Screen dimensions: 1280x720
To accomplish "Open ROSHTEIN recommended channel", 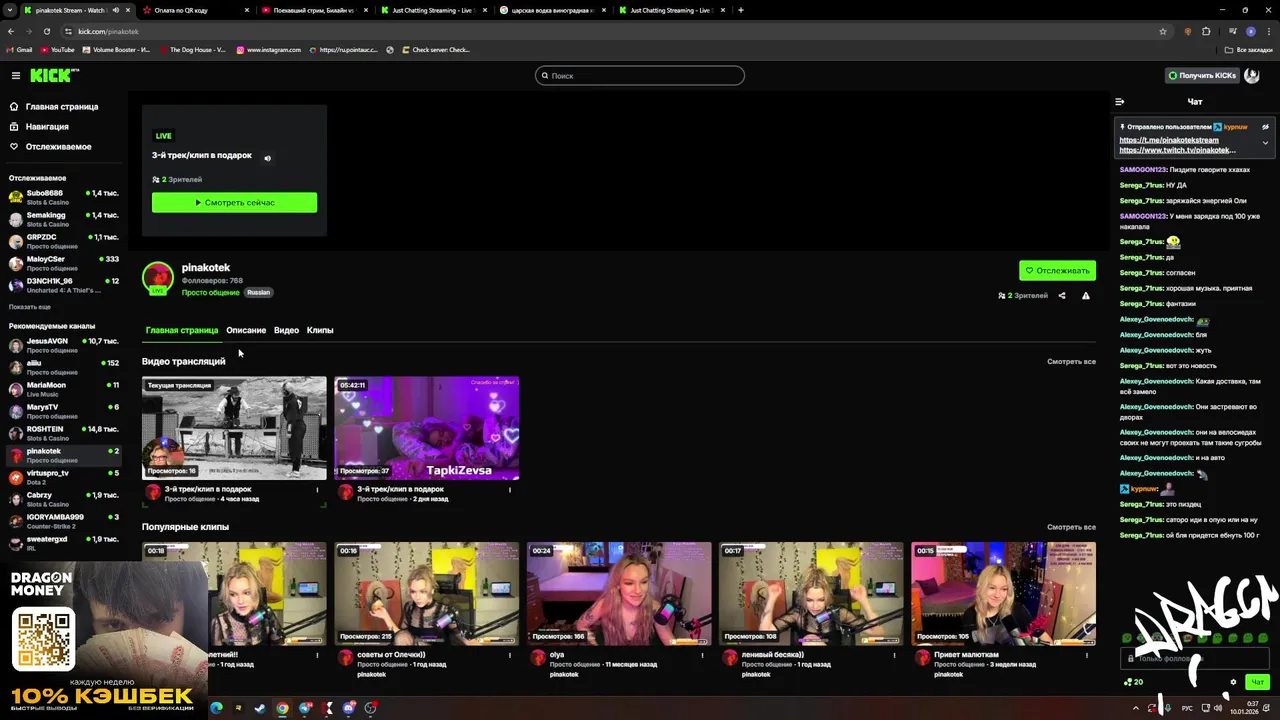I will point(64,433).
